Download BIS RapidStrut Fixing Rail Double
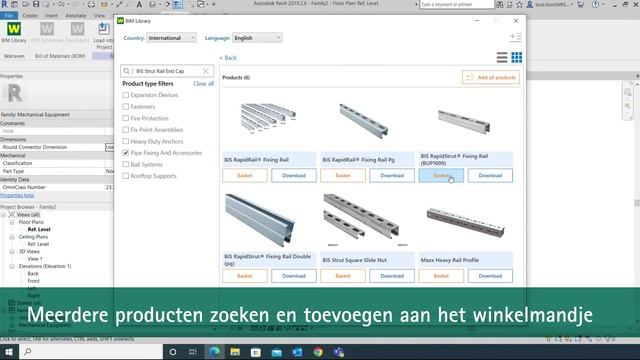640x360 pixels. pyautogui.click(x=294, y=276)
